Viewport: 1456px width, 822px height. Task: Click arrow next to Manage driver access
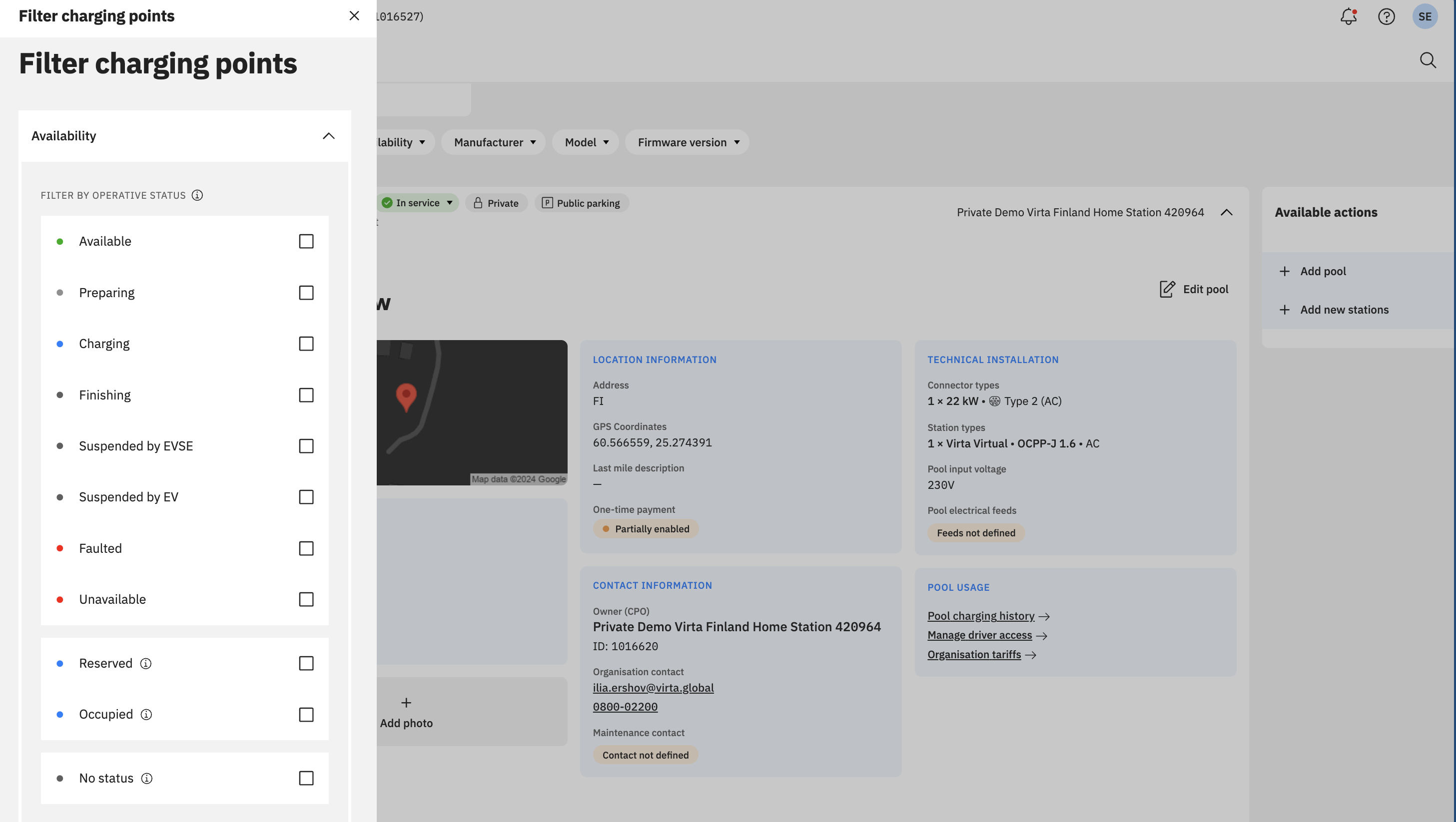(x=1042, y=636)
